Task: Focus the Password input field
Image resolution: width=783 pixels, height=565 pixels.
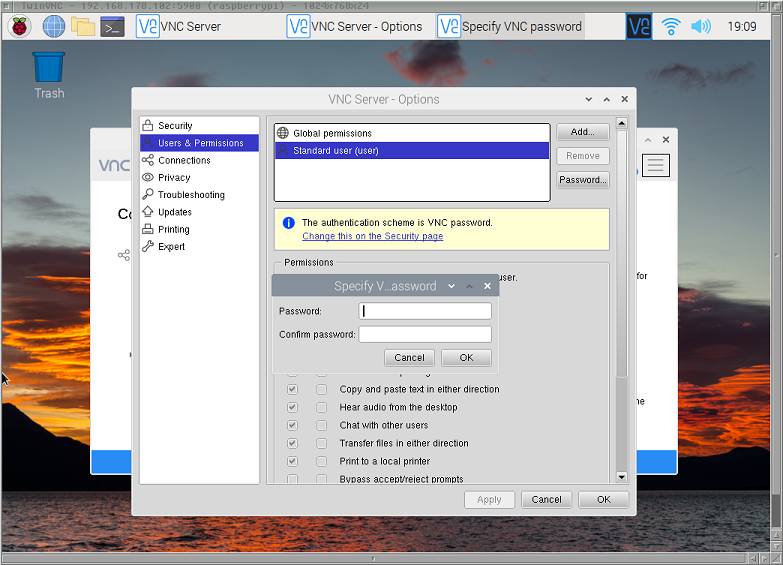Action: click(x=425, y=311)
